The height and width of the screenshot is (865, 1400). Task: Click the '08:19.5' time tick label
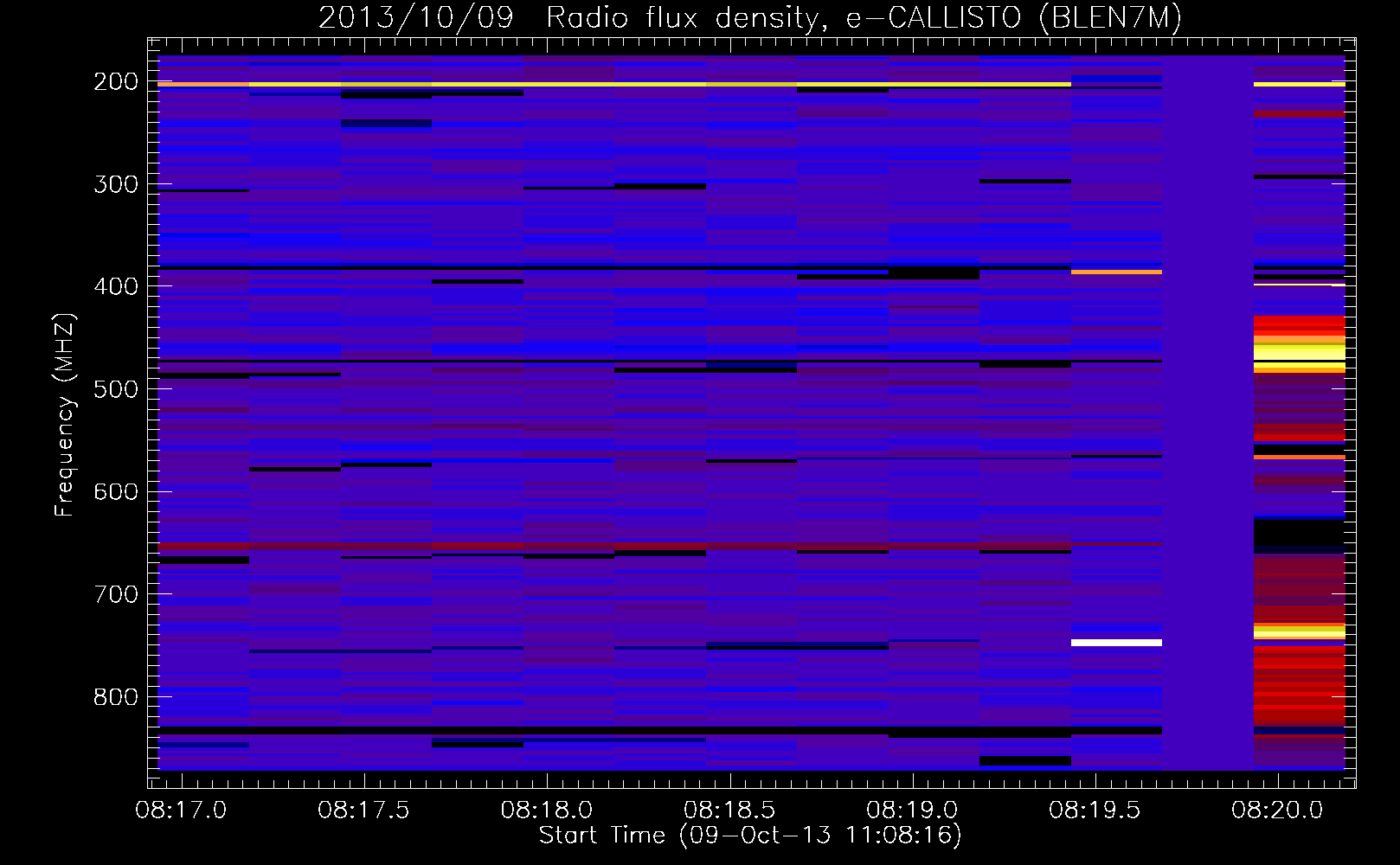[x=1095, y=811]
